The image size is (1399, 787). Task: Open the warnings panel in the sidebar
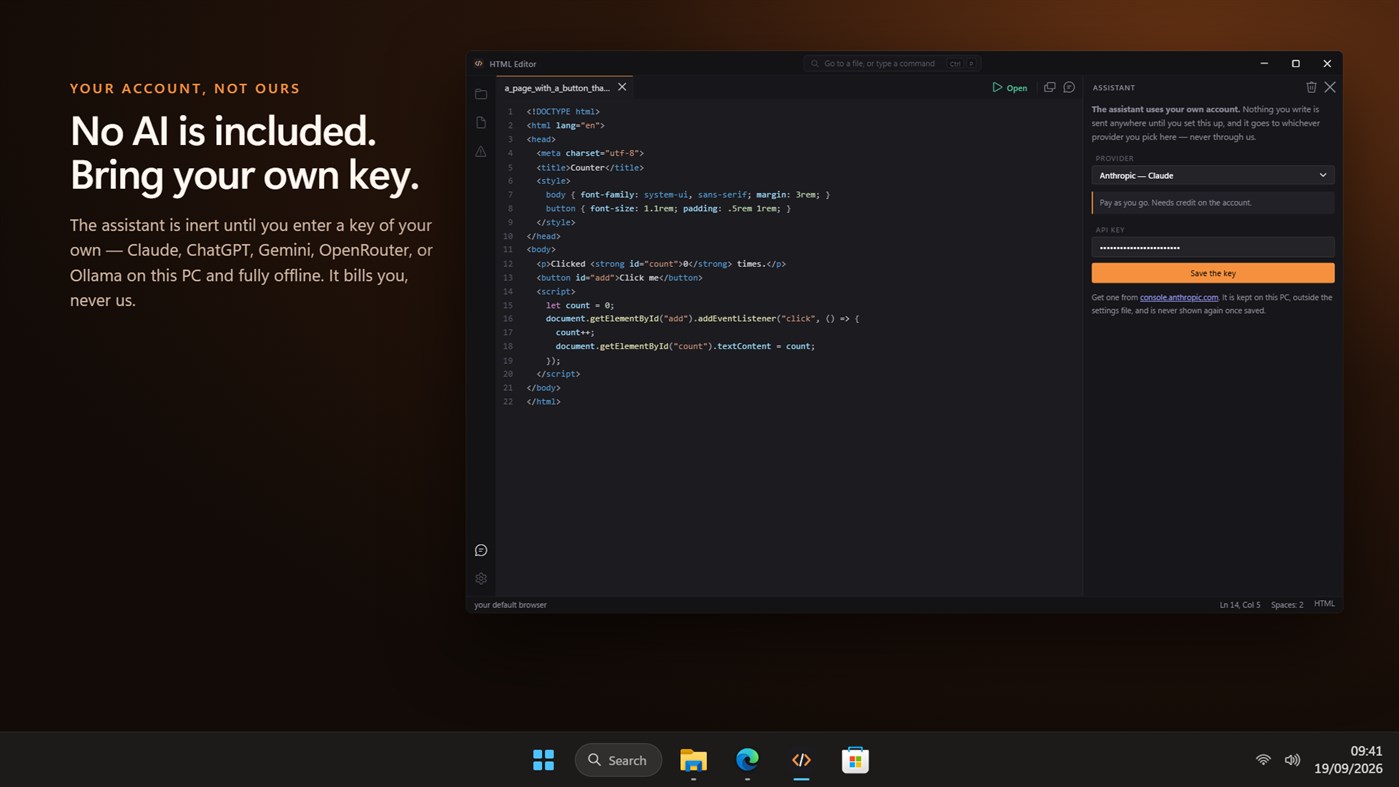[x=481, y=151]
